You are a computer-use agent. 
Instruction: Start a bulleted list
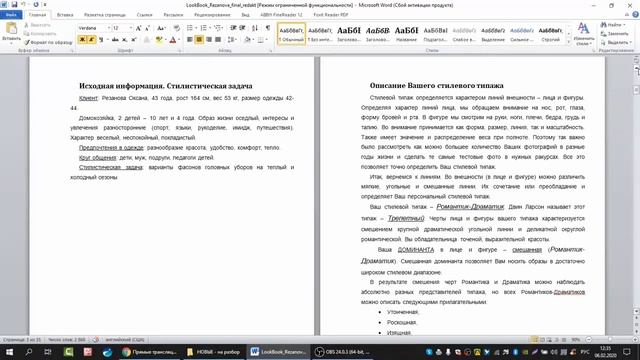point(191,28)
